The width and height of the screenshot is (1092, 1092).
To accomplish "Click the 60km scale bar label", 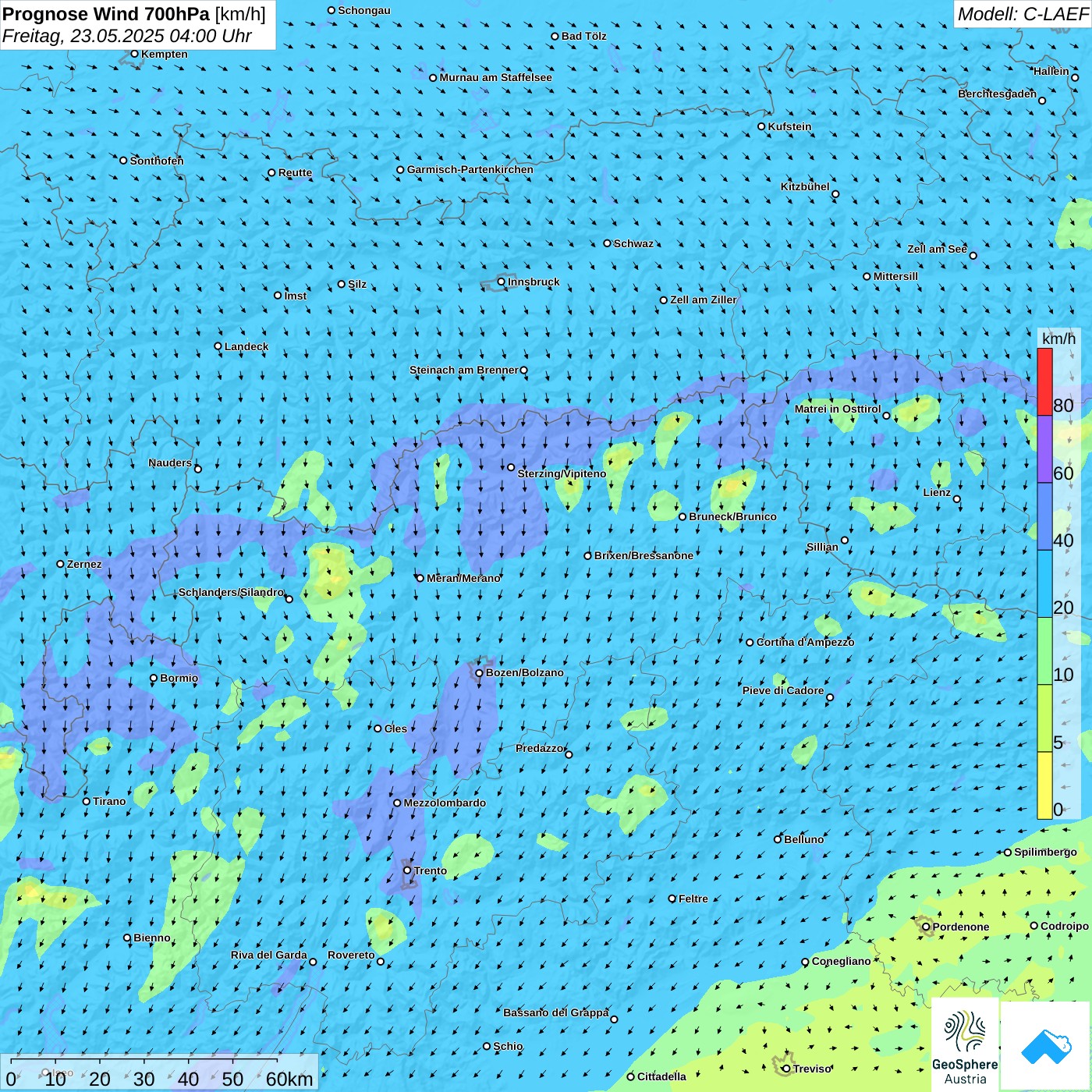I will click(x=289, y=1079).
